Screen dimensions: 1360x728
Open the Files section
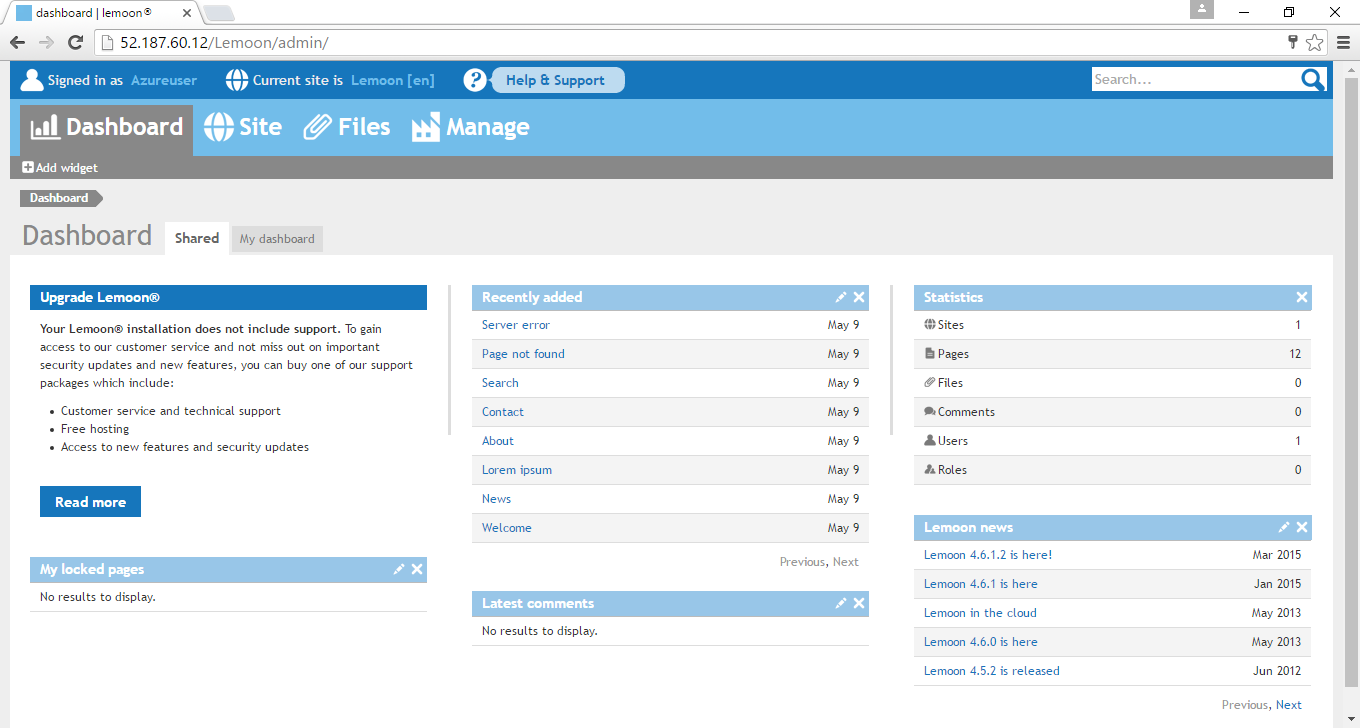pyautogui.click(x=347, y=127)
